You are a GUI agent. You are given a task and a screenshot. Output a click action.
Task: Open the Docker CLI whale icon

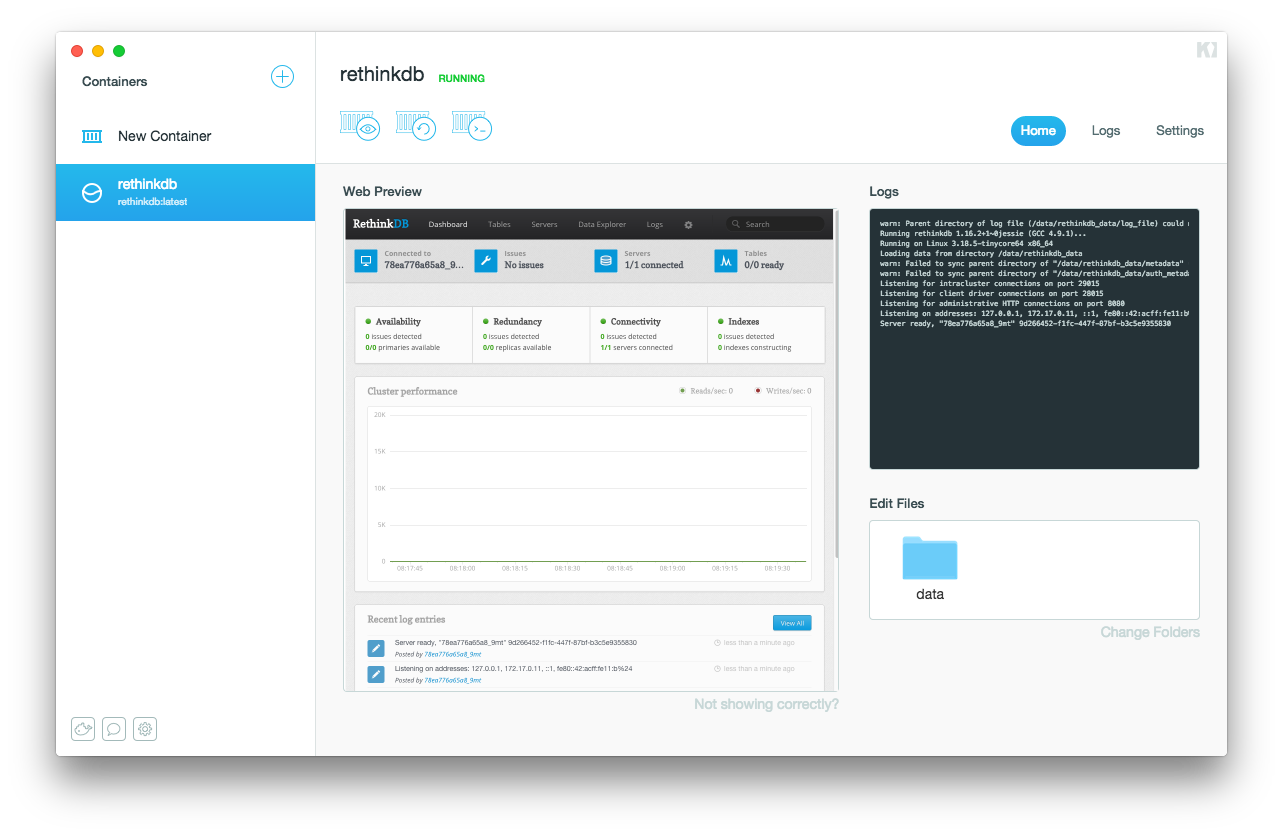pos(83,729)
